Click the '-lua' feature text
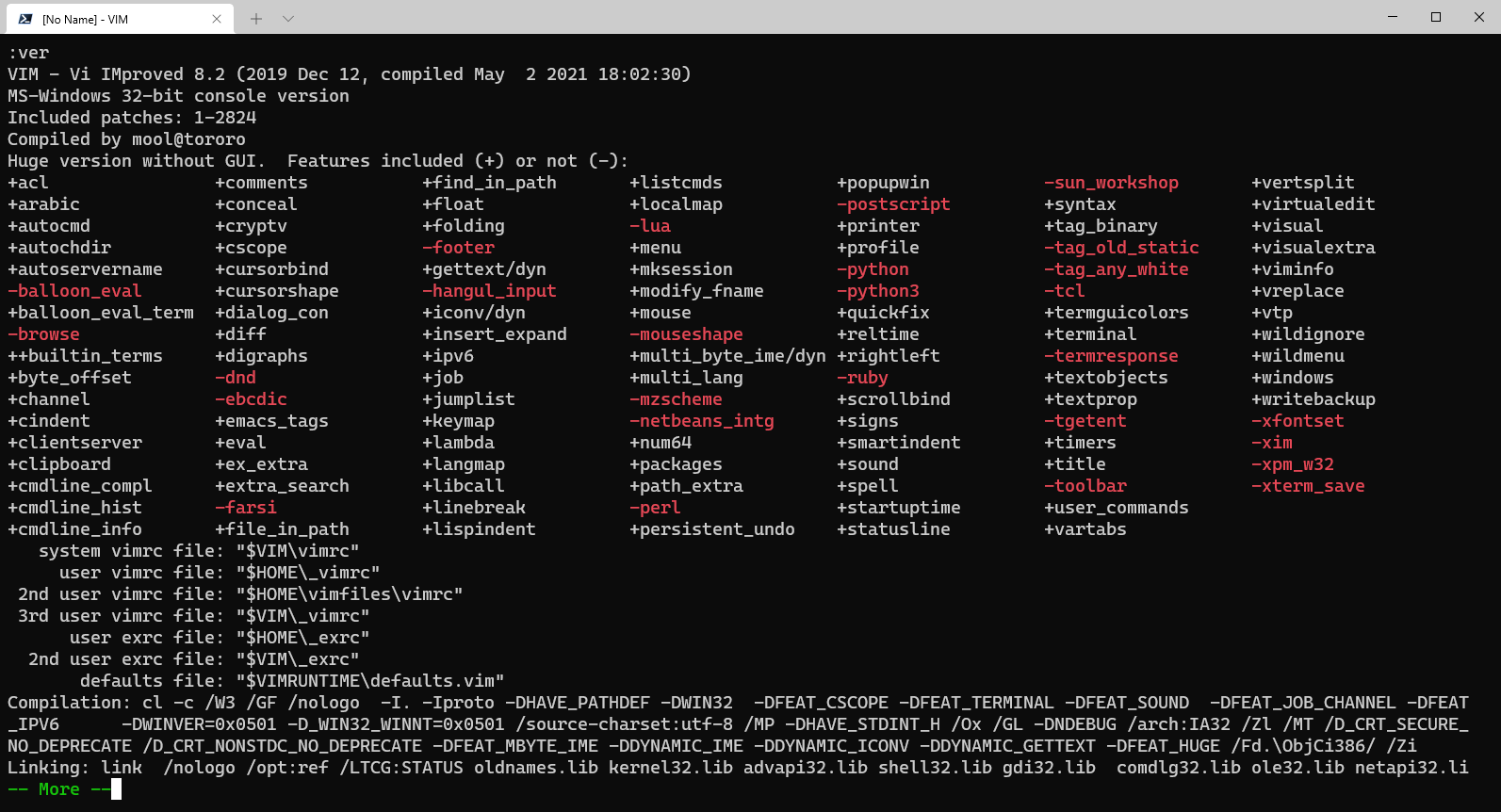This screenshot has width=1501, height=812. [650, 226]
